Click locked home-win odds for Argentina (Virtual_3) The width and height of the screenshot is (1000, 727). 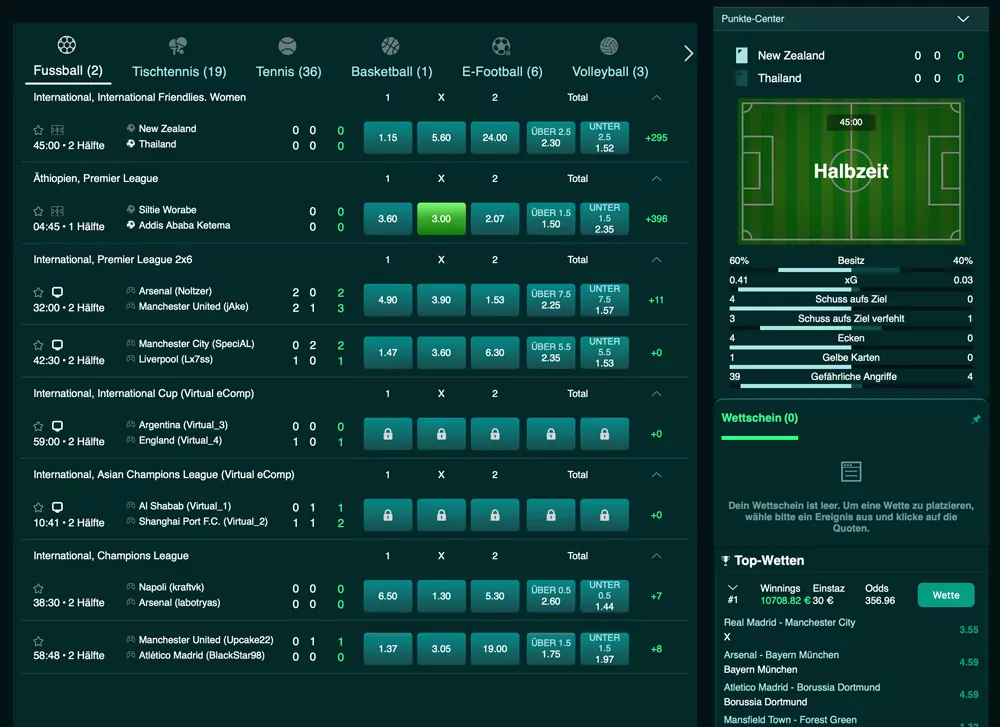click(x=388, y=434)
